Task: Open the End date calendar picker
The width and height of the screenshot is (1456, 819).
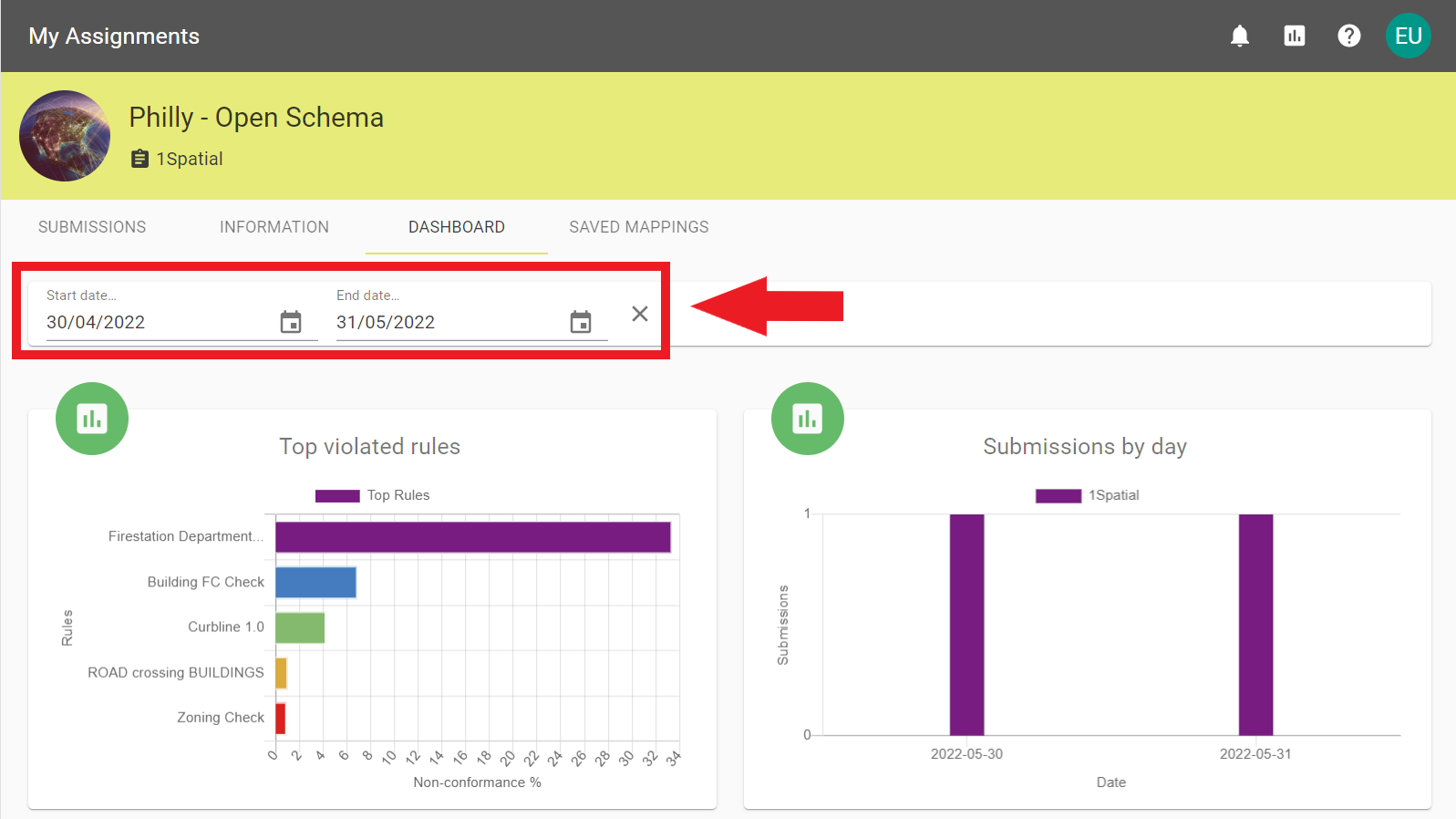Action: 581,322
